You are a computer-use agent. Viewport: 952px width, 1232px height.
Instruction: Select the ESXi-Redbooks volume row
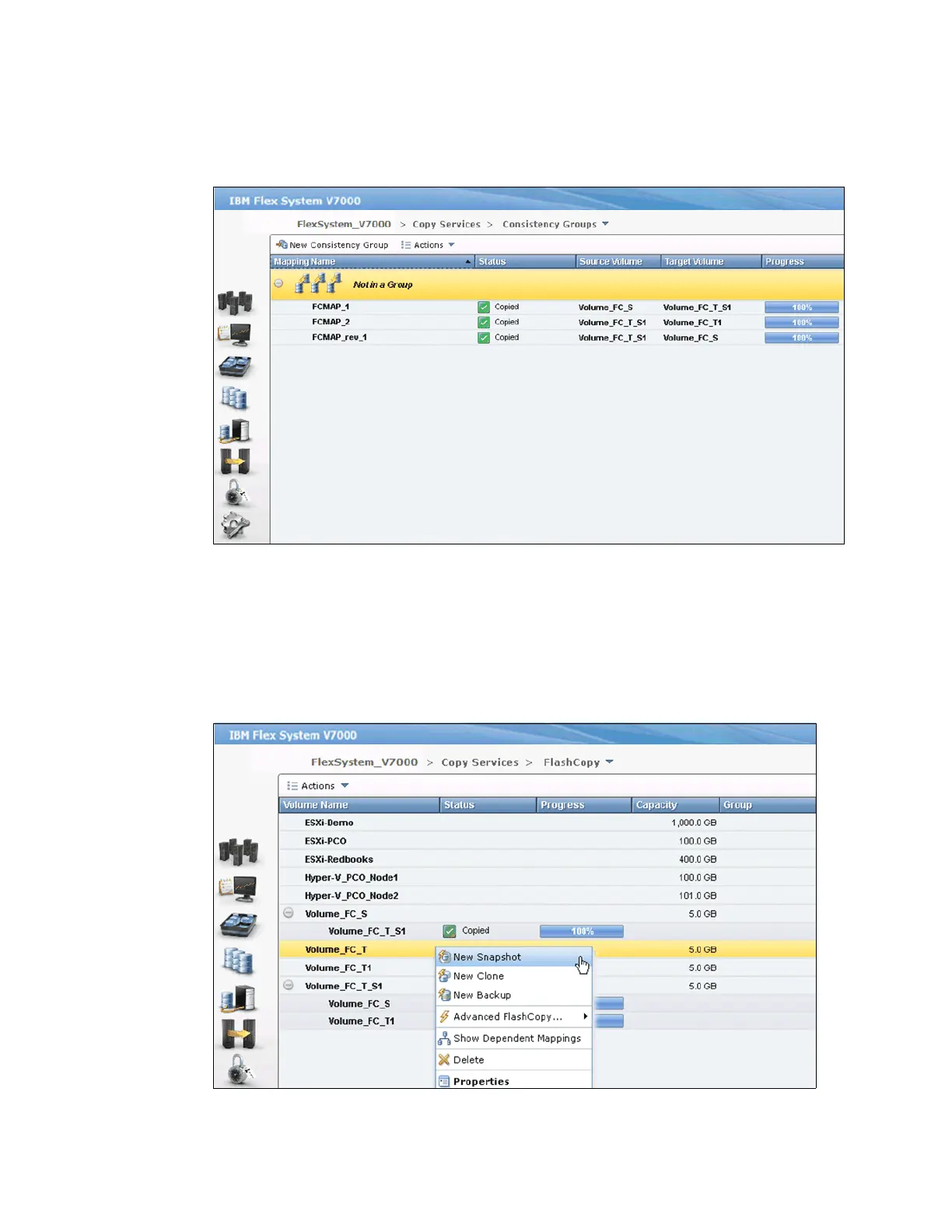coord(548,859)
